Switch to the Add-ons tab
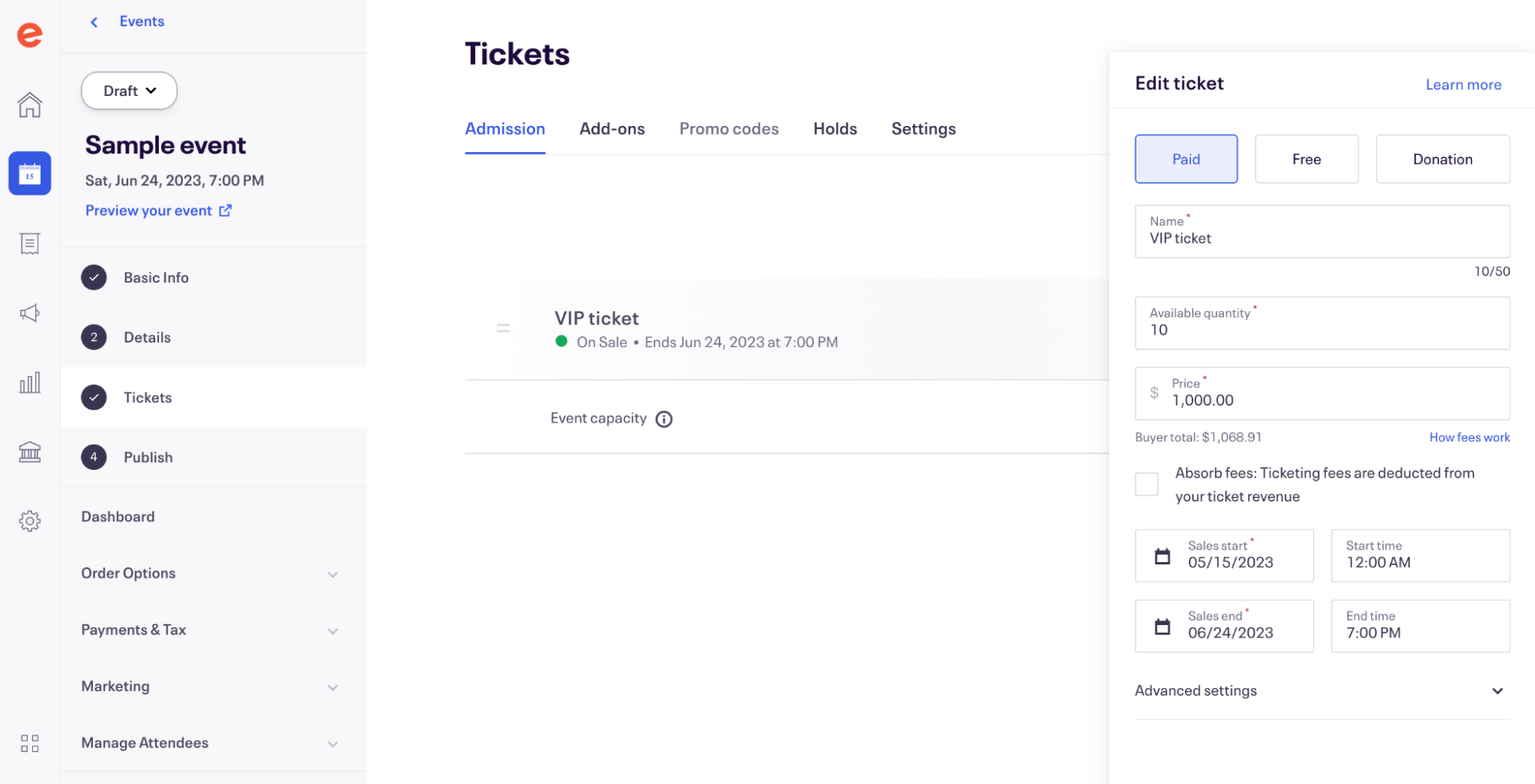 tap(611, 129)
